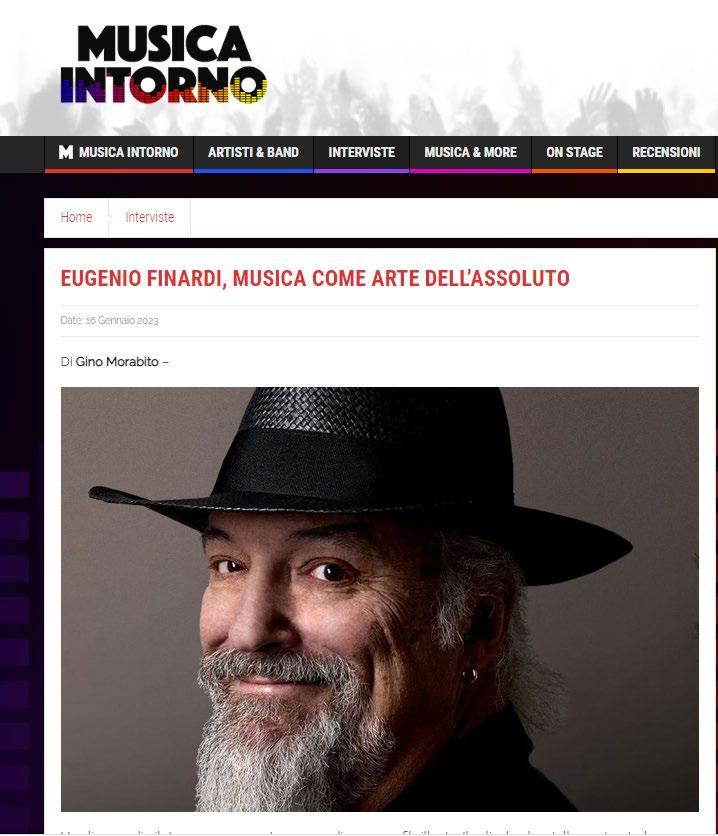
Task: Click the white M icon in navigation bar
Action: [x=66, y=152]
